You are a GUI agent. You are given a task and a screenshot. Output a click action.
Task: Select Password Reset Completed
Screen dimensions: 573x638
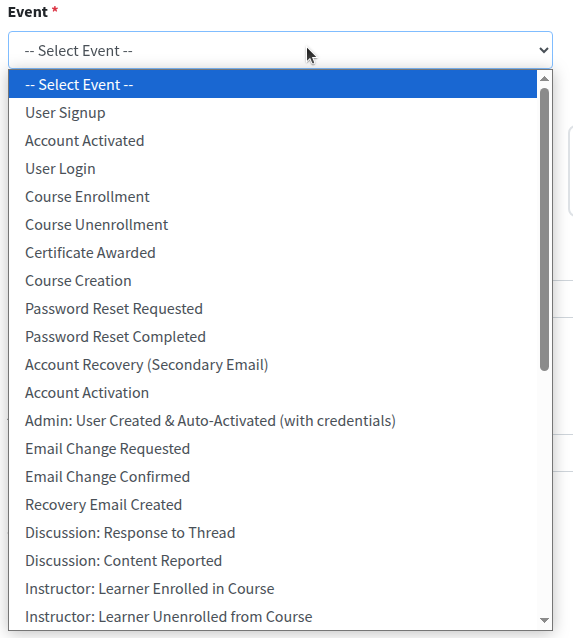[x=273, y=337]
